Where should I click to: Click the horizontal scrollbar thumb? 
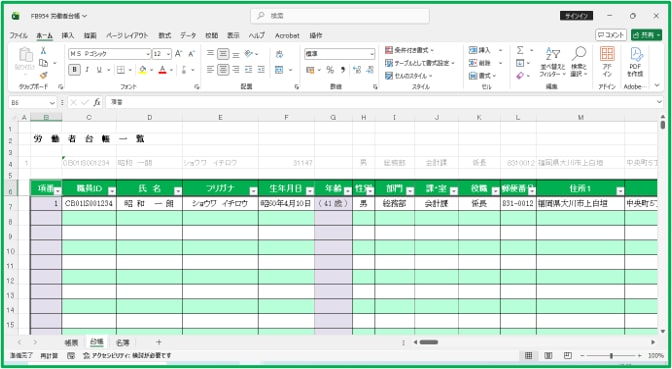[x=429, y=342]
